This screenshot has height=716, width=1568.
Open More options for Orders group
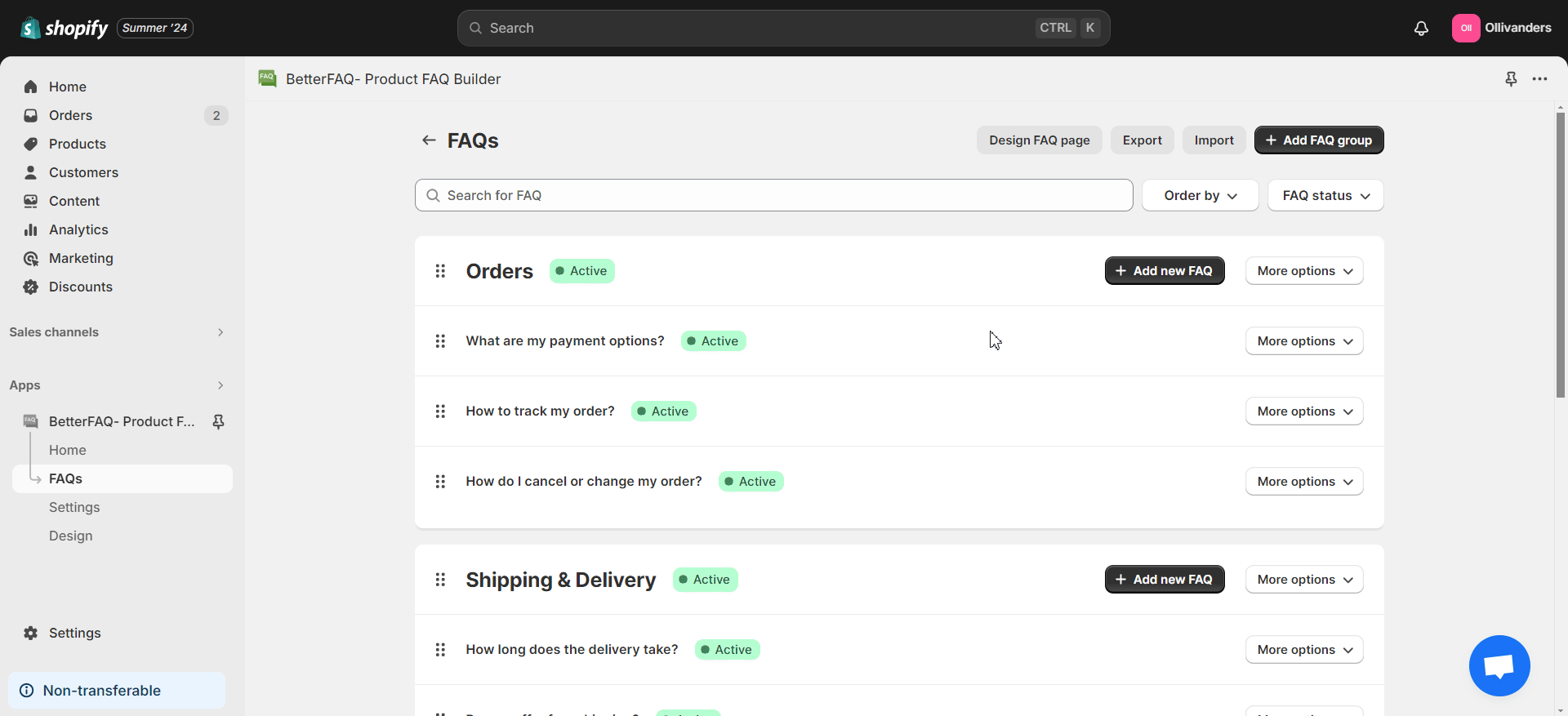pos(1303,271)
